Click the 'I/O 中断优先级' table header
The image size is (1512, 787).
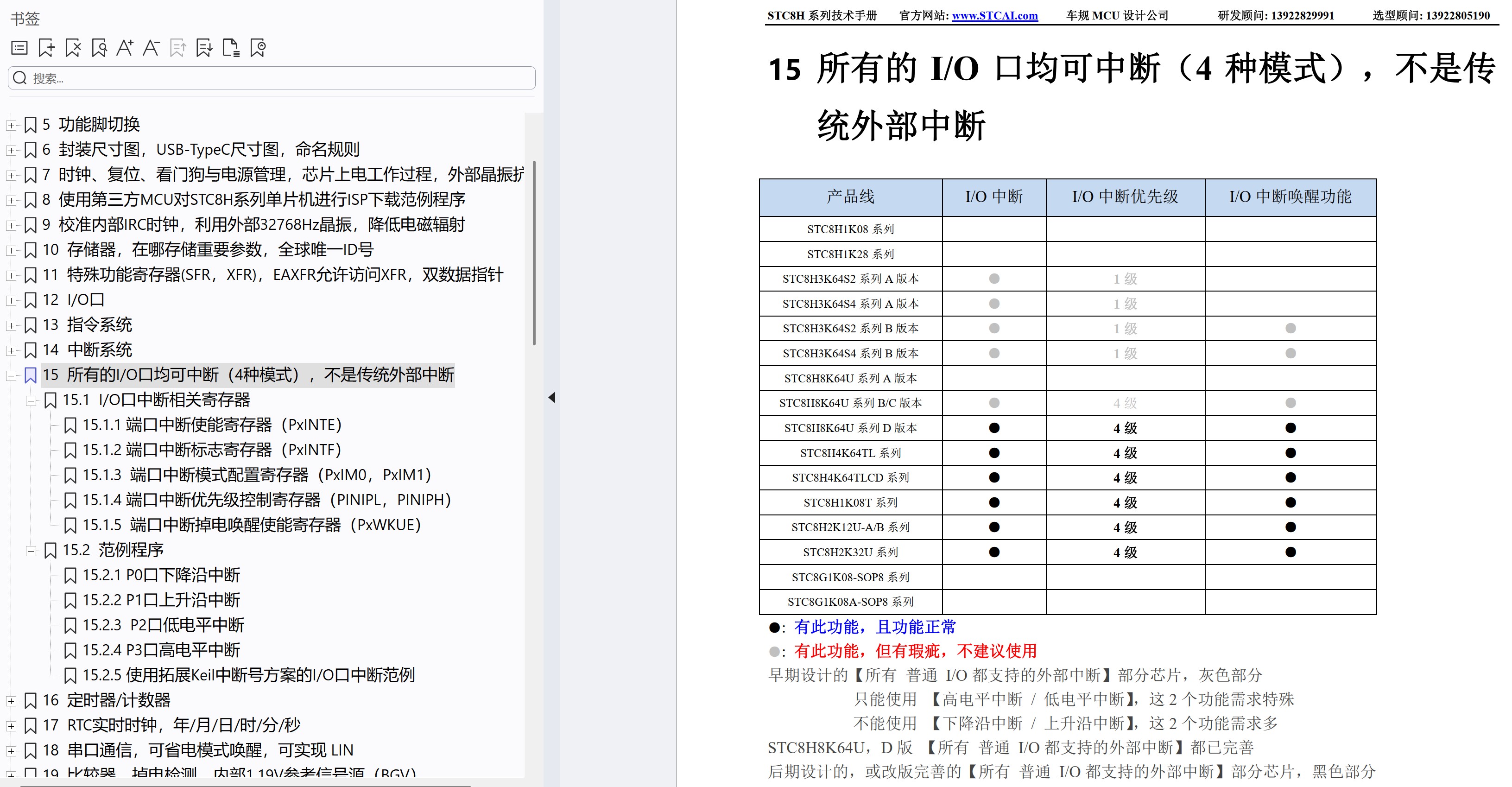tap(1125, 197)
